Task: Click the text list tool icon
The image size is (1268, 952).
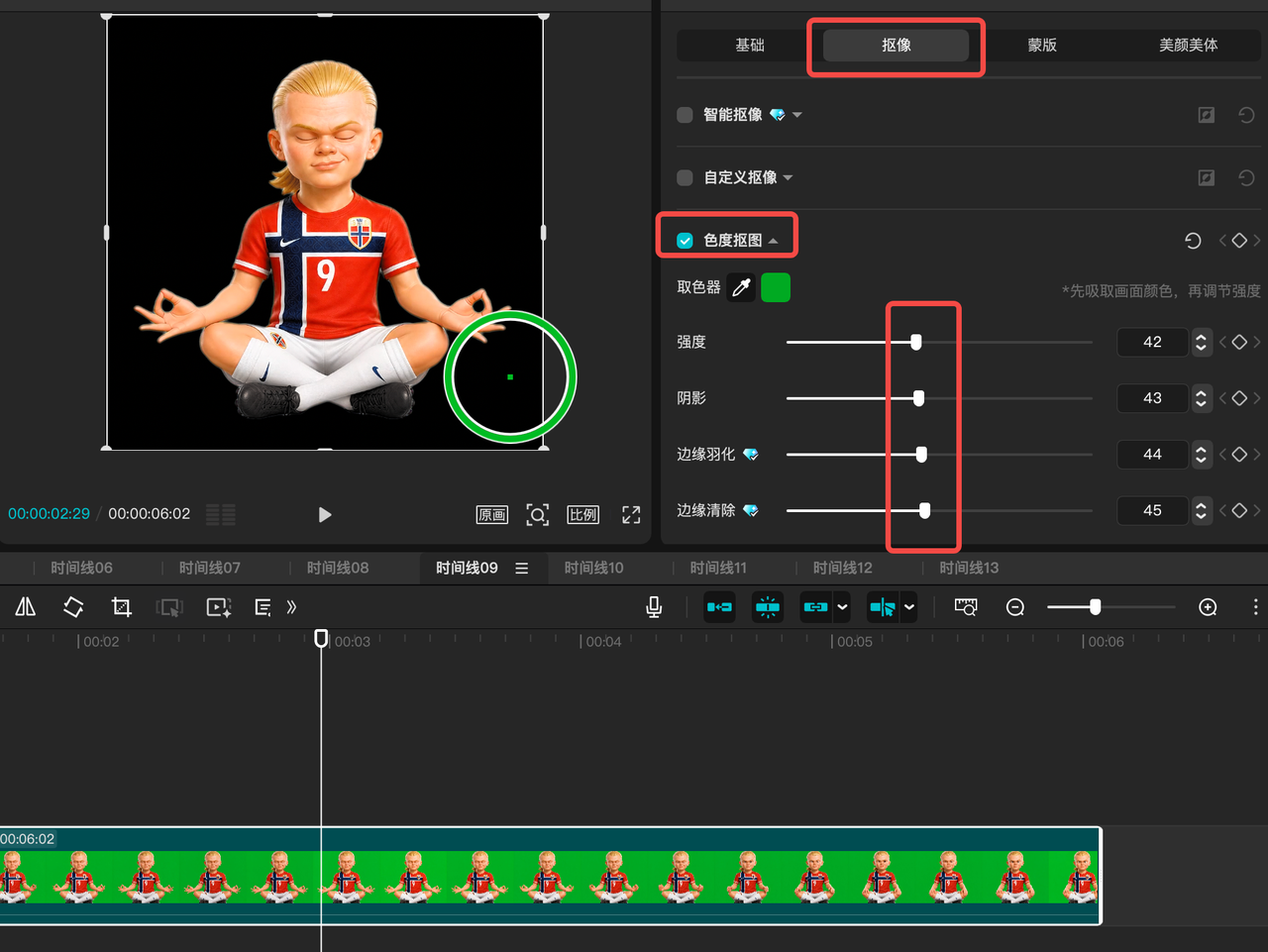Action: point(263,607)
